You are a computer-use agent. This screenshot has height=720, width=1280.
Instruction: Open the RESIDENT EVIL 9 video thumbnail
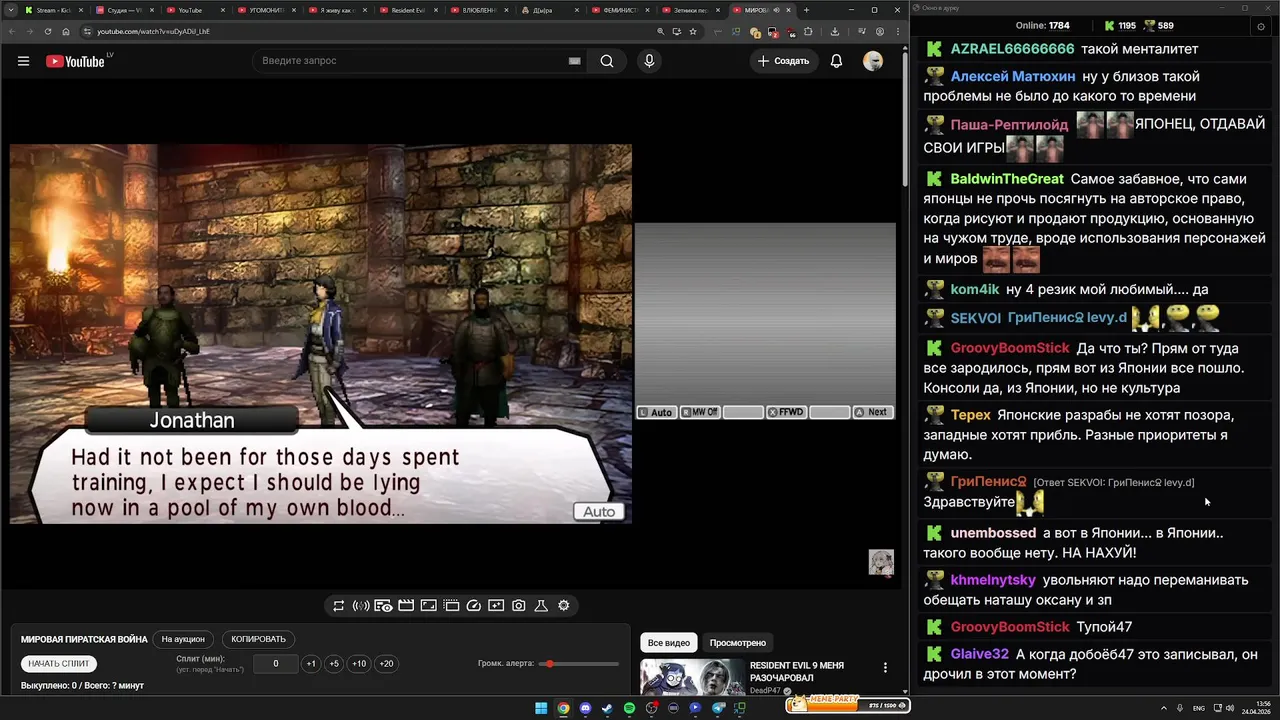coord(693,677)
